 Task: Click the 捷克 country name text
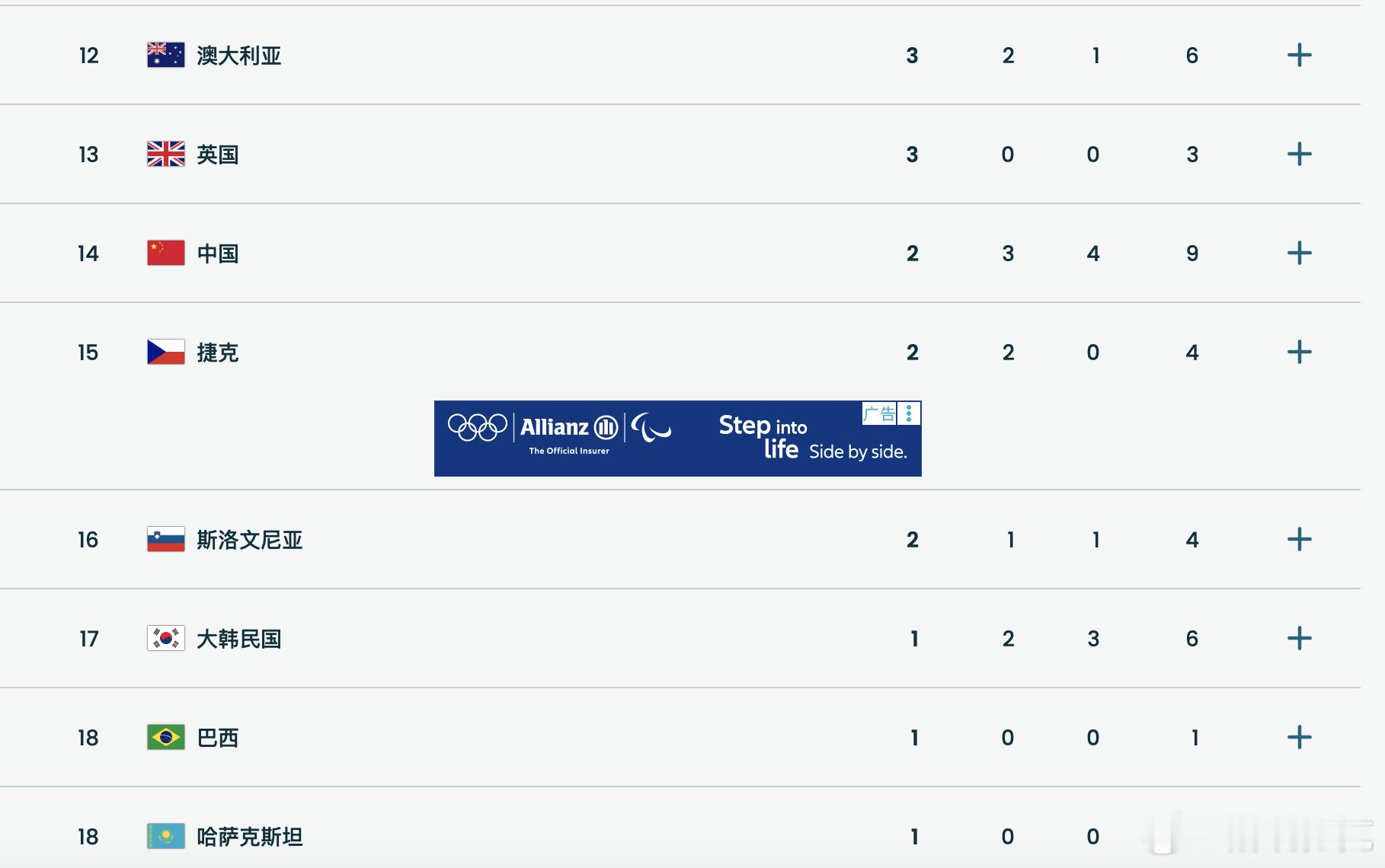click(x=219, y=352)
